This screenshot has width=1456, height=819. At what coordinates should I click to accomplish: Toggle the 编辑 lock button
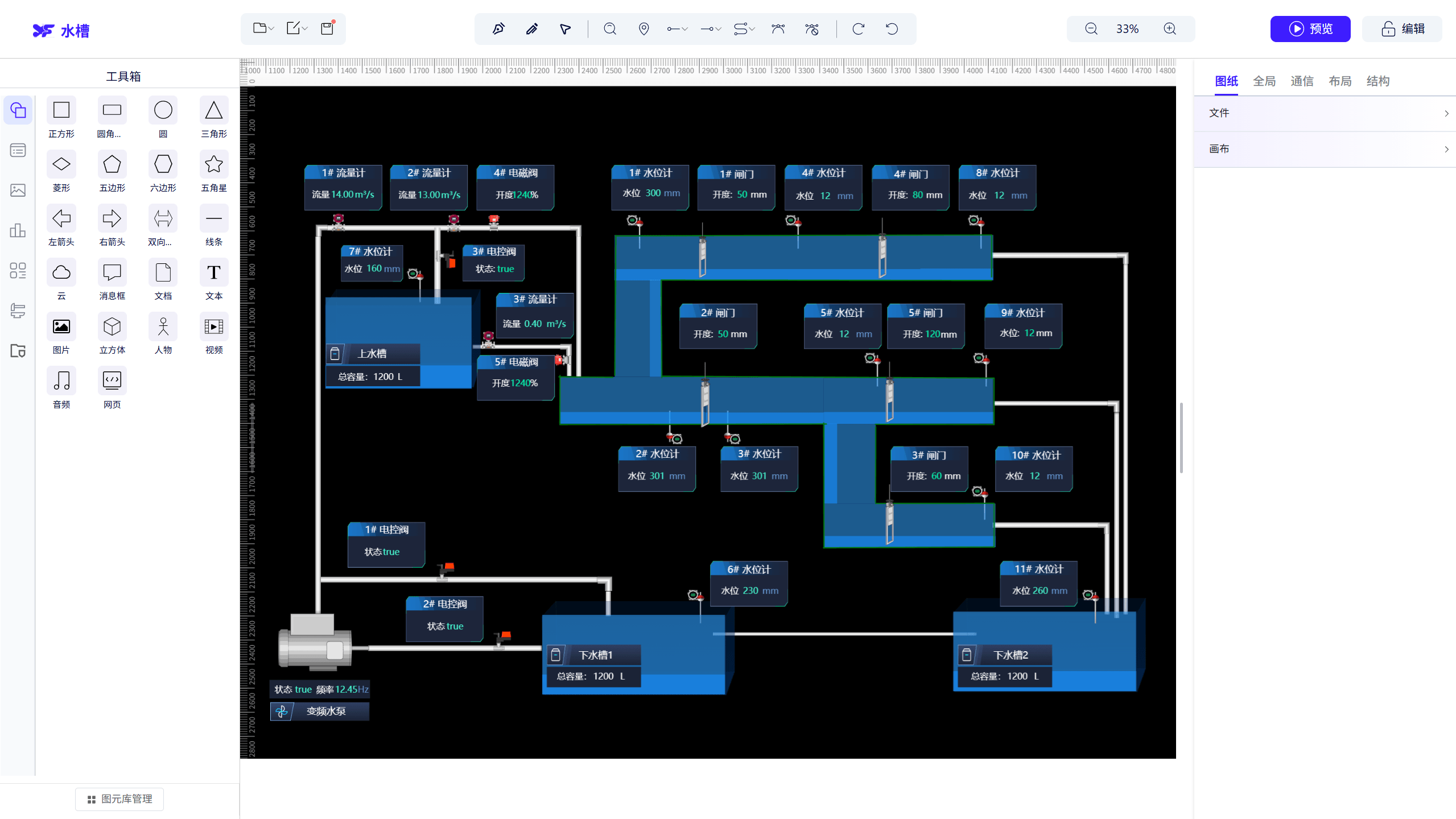click(1402, 29)
